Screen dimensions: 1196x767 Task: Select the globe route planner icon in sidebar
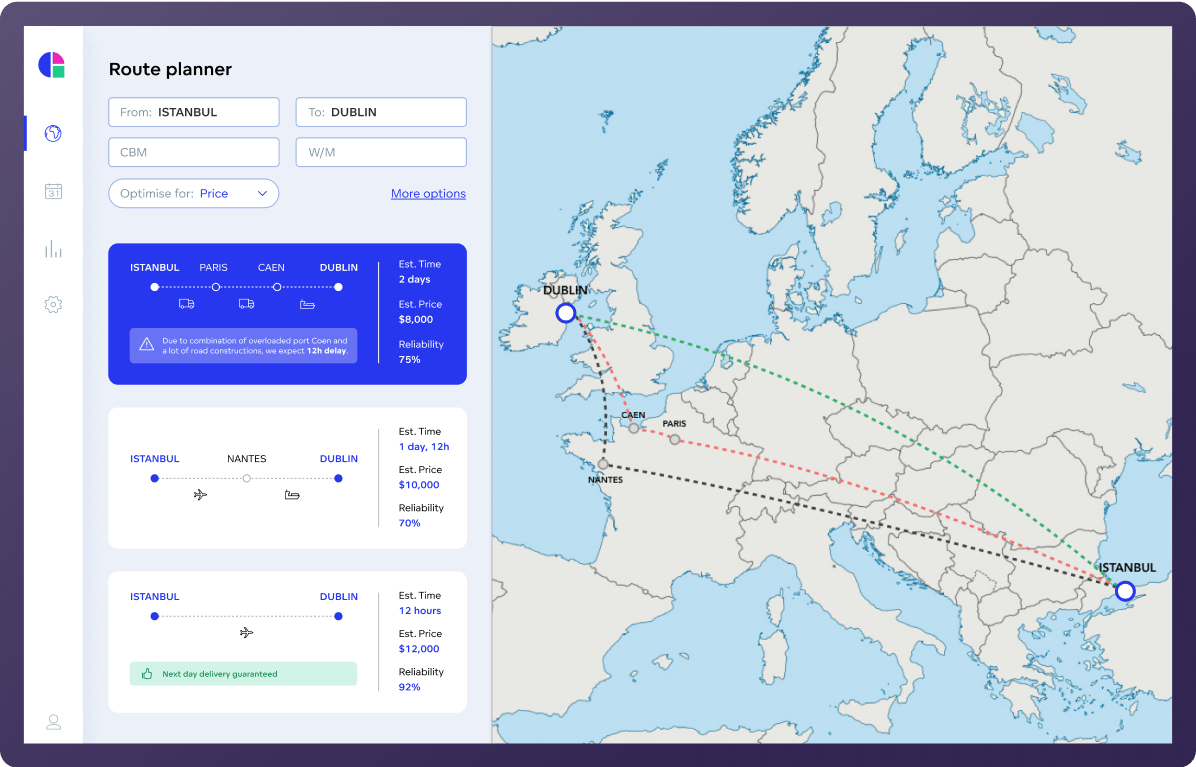(52, 133)
